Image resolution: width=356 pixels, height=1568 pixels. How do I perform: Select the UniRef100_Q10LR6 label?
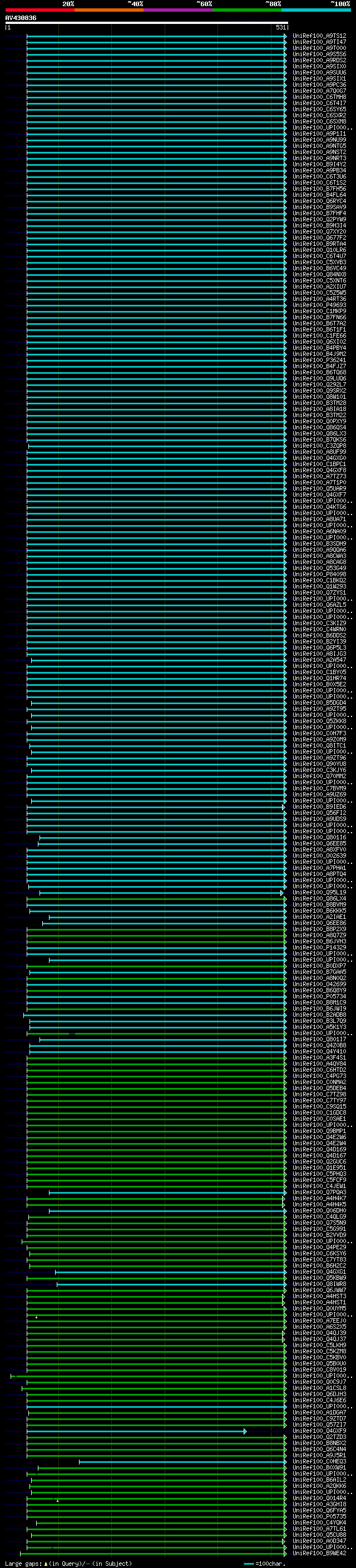319,250
